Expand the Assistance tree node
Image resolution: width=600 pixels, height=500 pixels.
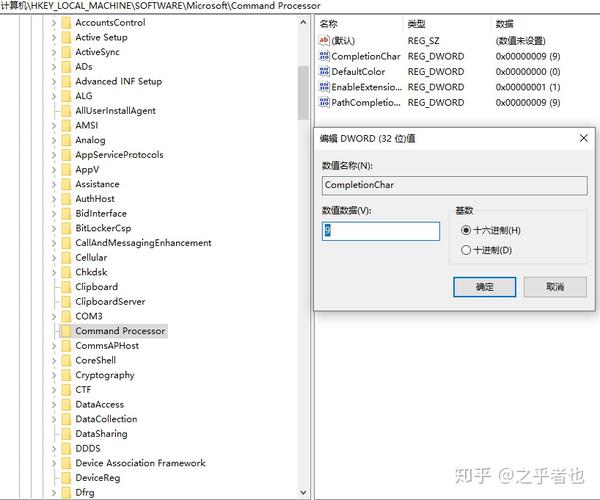54,184
